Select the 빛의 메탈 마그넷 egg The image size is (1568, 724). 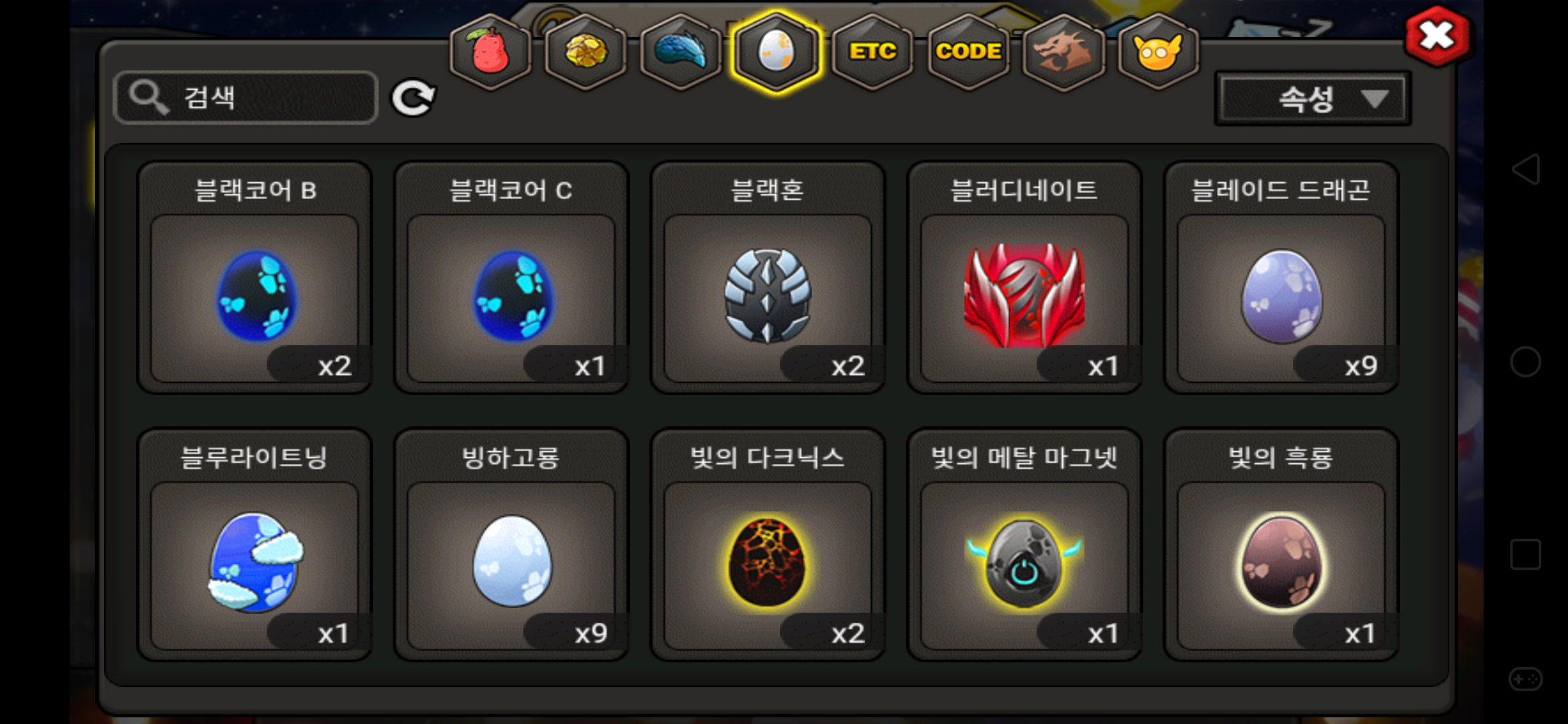[x=1025, y=544]
